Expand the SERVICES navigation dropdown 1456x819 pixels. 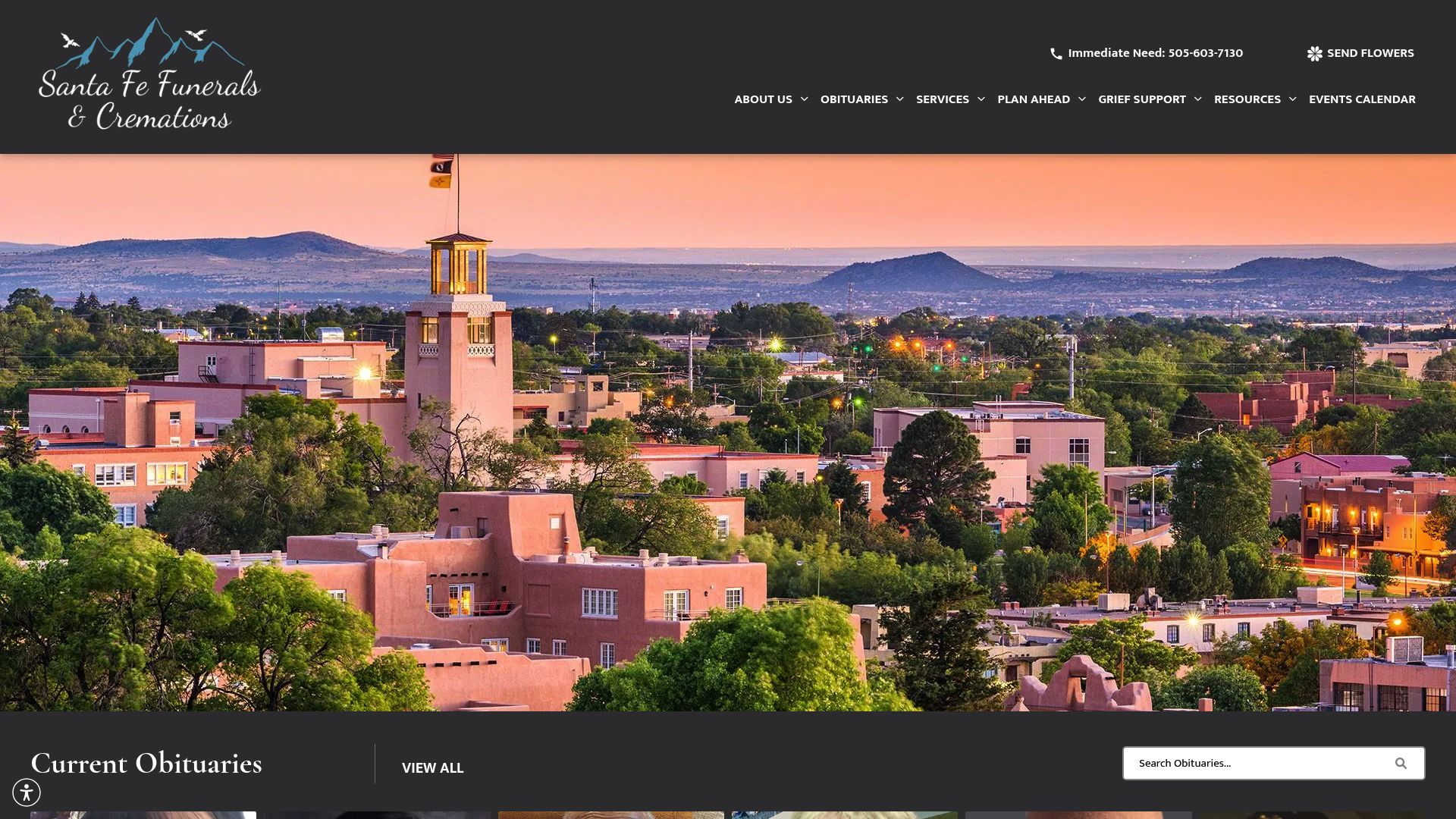pyautogui.click(x=943, y=99)
